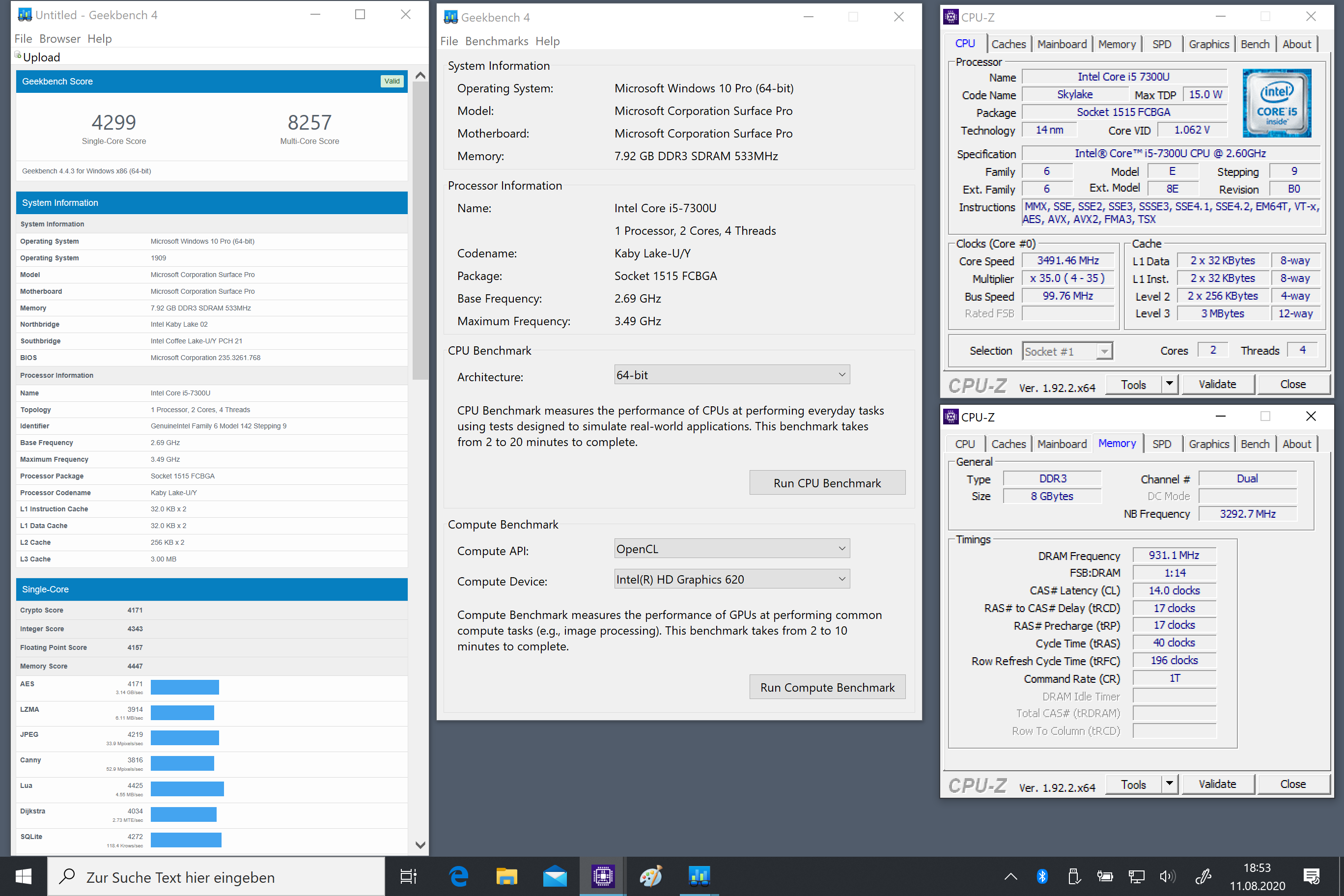1344x896 pixels.
Task: Click the taskbar clock showing 18:53
Action: tap(1257, 868)
